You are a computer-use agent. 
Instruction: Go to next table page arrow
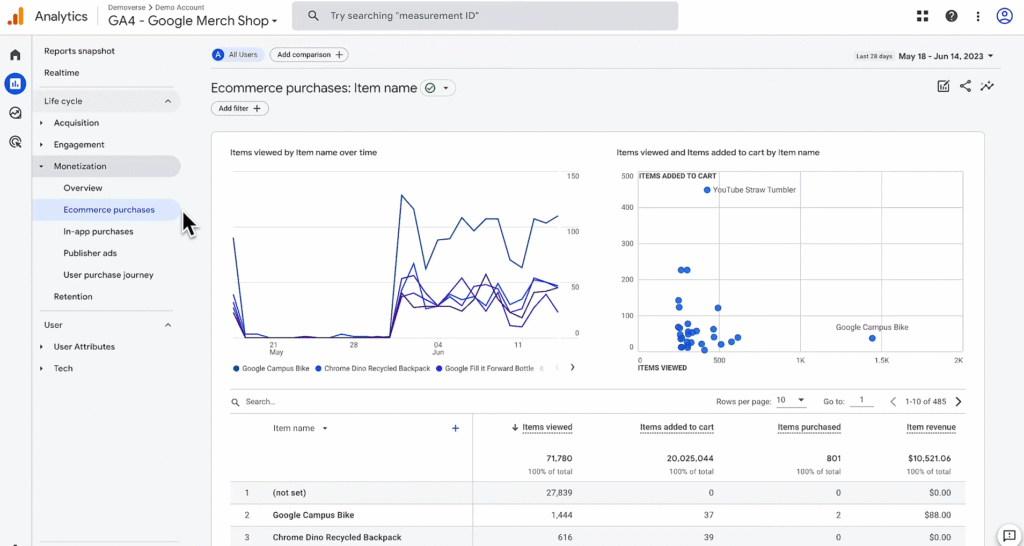tap(959, 402)
